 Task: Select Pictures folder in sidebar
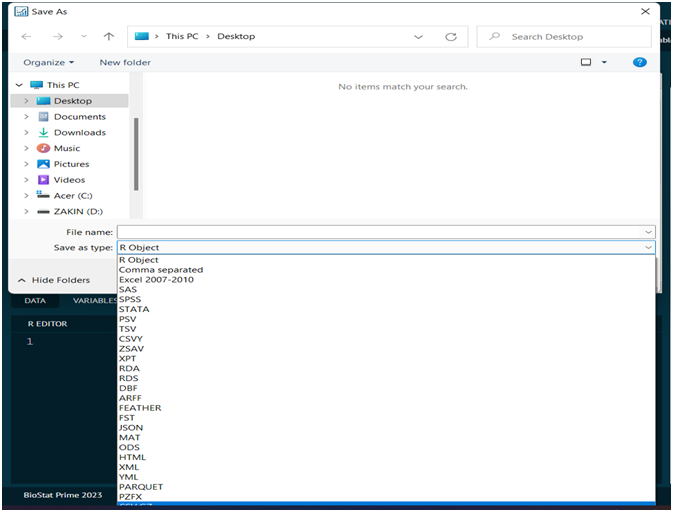[x=72, y=164]
